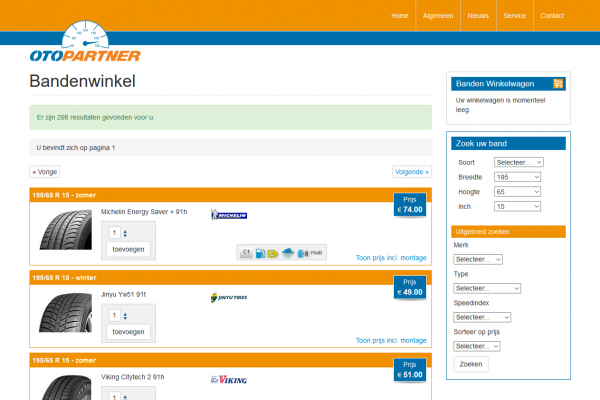Click the Bandenwinkel page heading

[x=82, y=81]
